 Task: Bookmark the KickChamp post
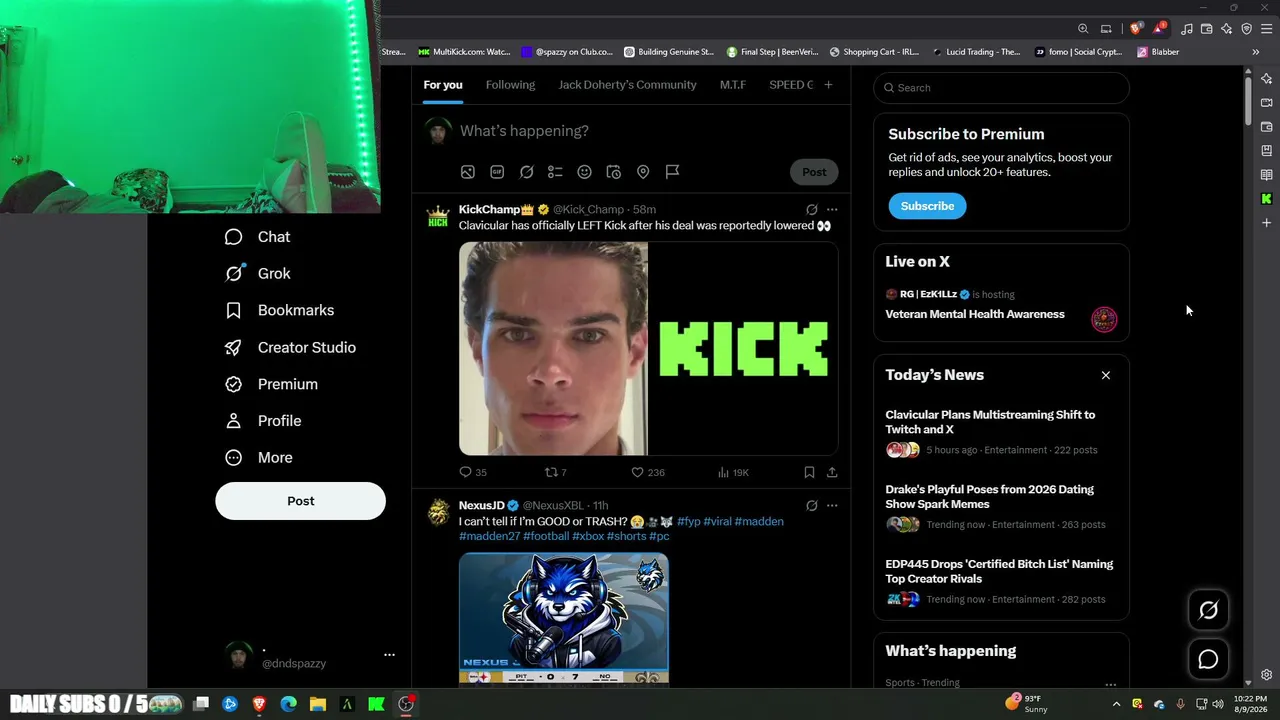point(809,472)
